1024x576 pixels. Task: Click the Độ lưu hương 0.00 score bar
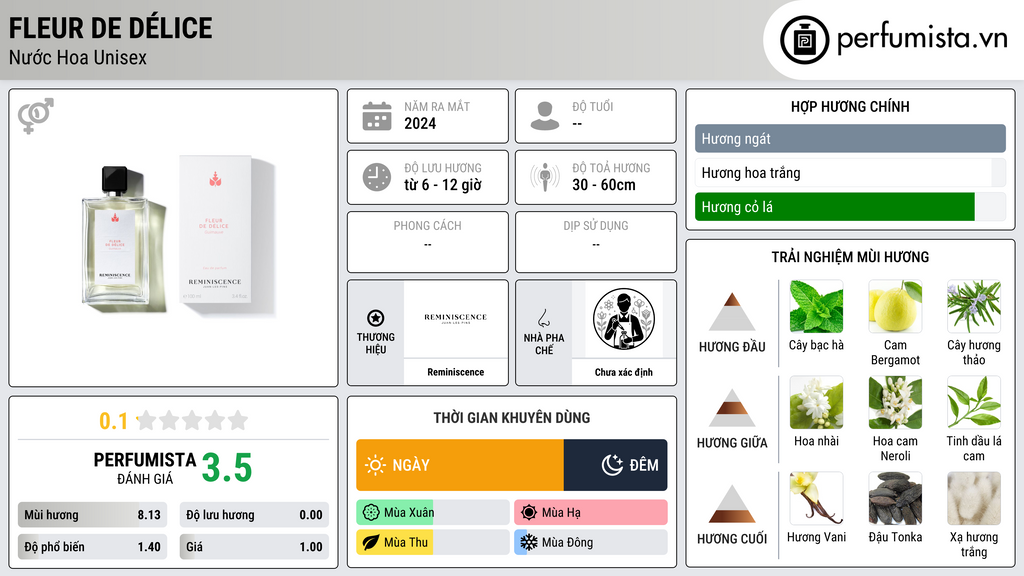pyautogui.click(x=254, y=515)
